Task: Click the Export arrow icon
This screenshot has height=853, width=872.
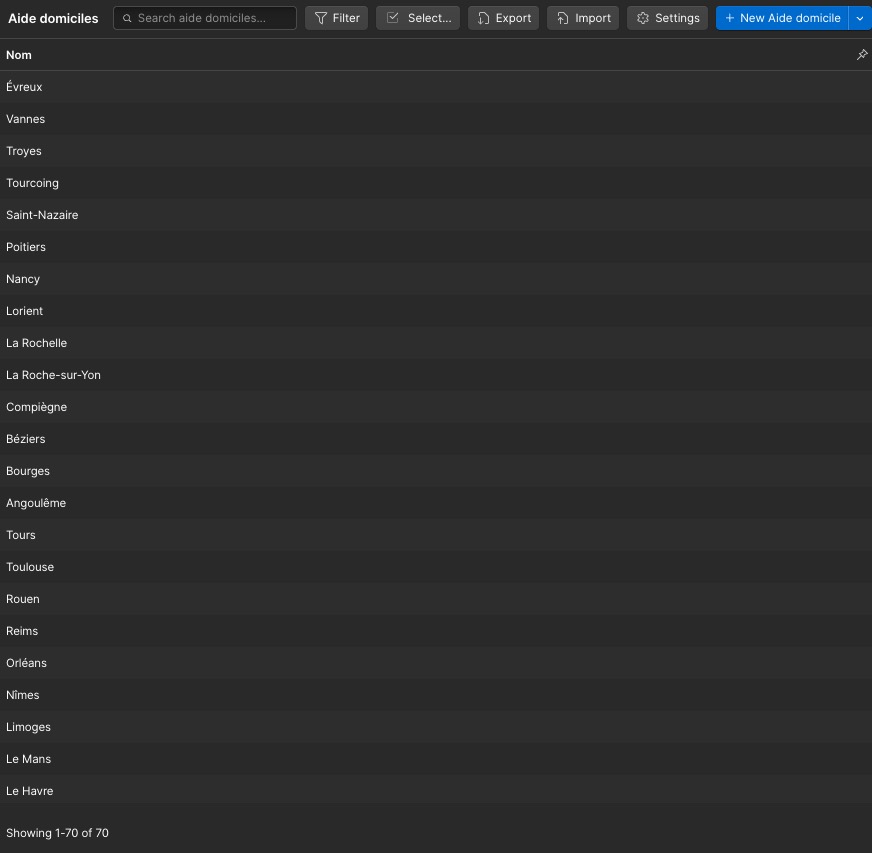Action: pos(484,18)
